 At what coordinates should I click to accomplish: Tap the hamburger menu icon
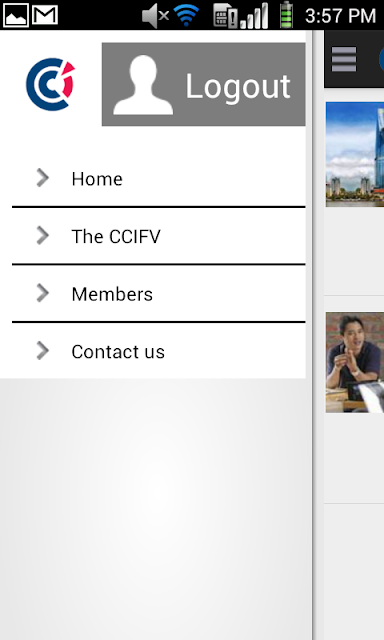tap(344, 59)
